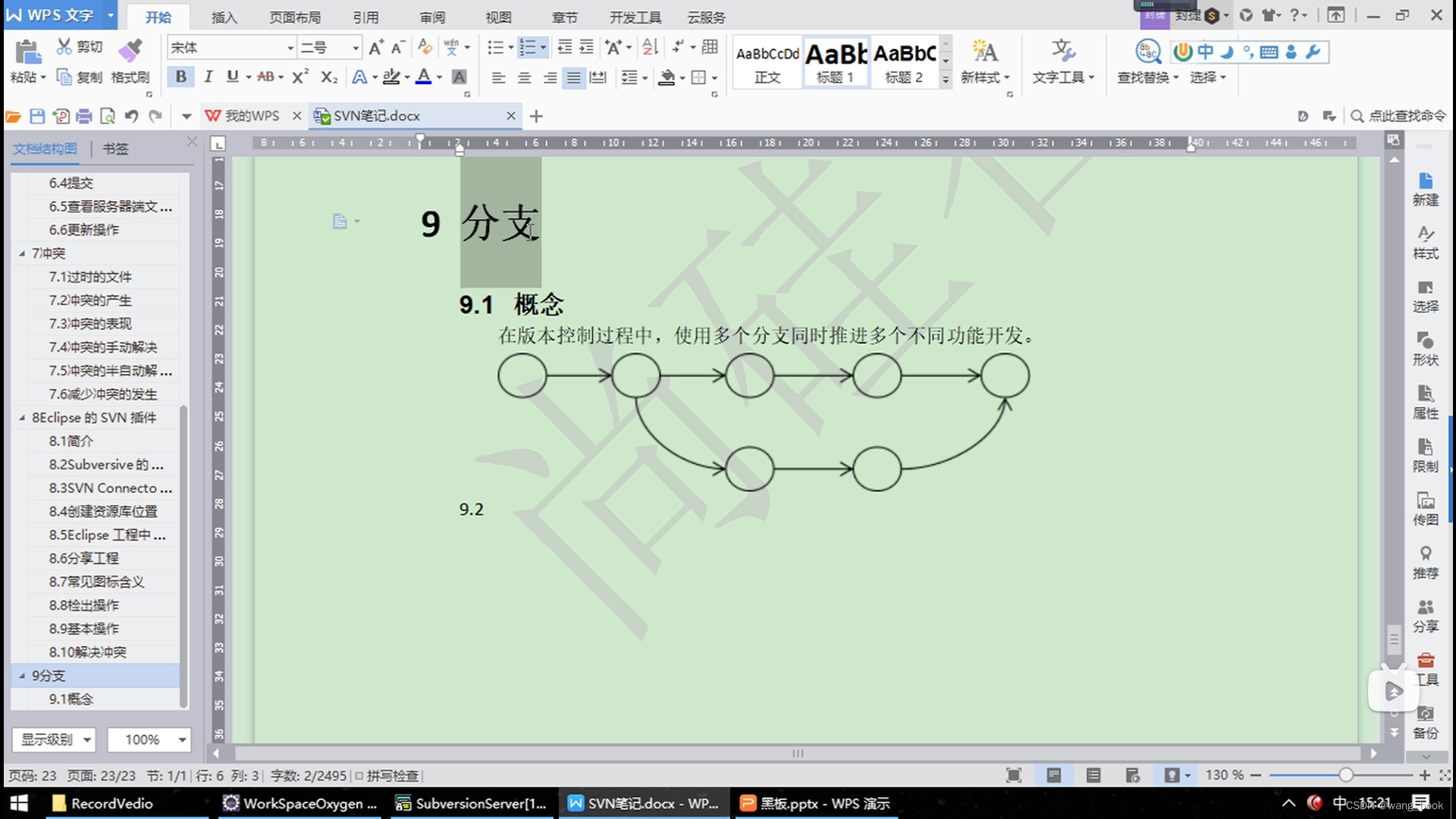Click the decrease indent icon
Viewport: 1456px width, 819px height.
point(564,48)
